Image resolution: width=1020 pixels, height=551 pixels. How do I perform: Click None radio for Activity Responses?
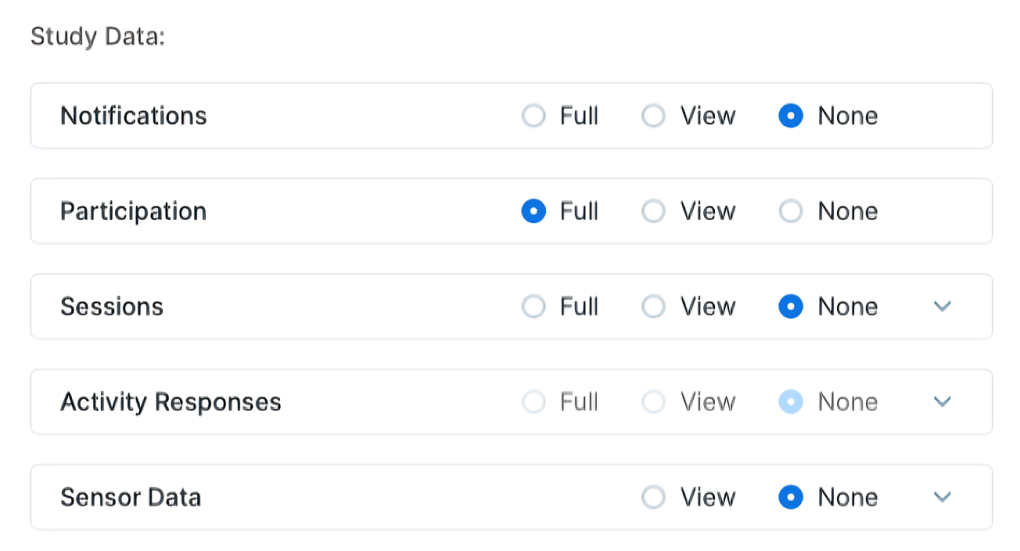pyautogui.click(x=791, y=402)
